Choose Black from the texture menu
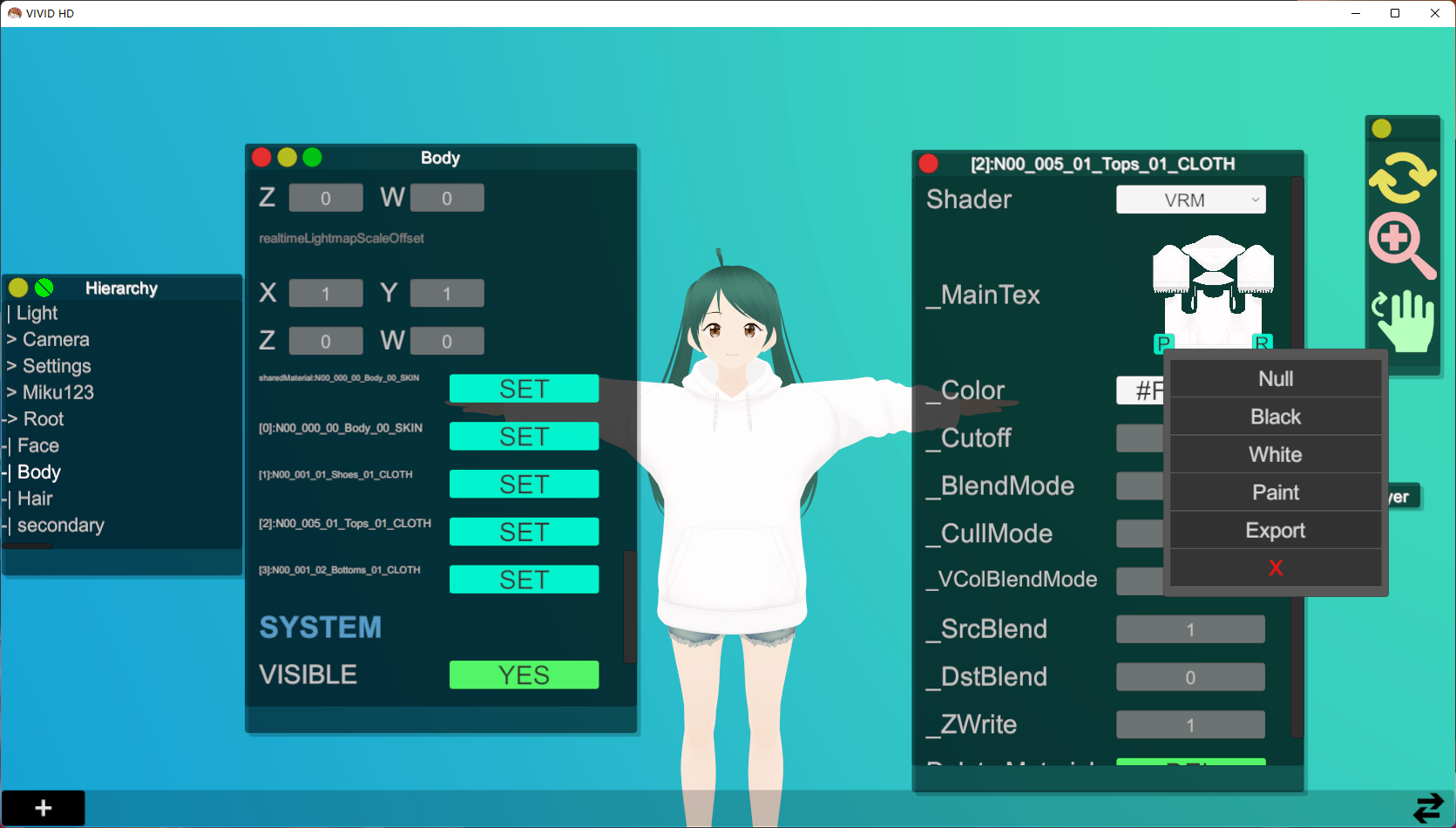 1276,417
